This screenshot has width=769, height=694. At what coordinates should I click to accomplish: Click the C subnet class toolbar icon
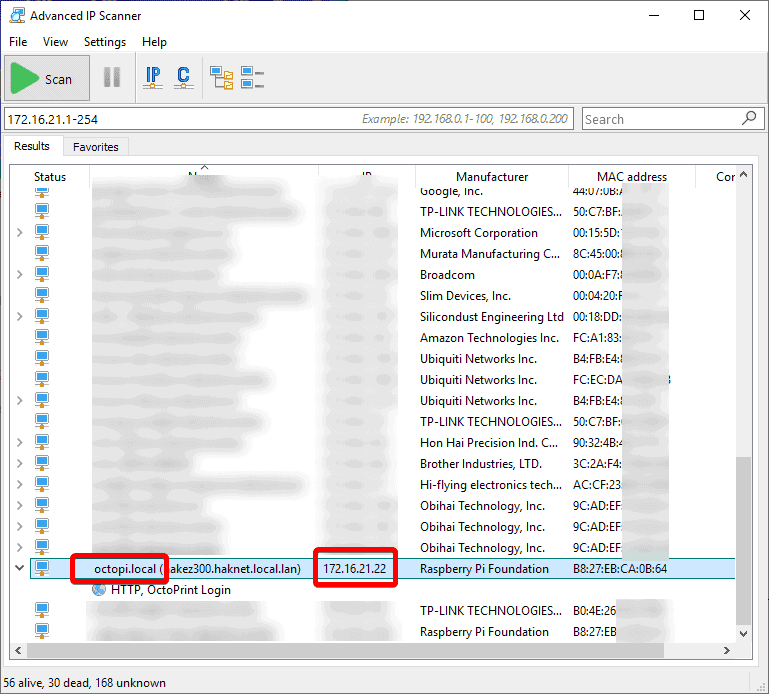pos(183,77)
